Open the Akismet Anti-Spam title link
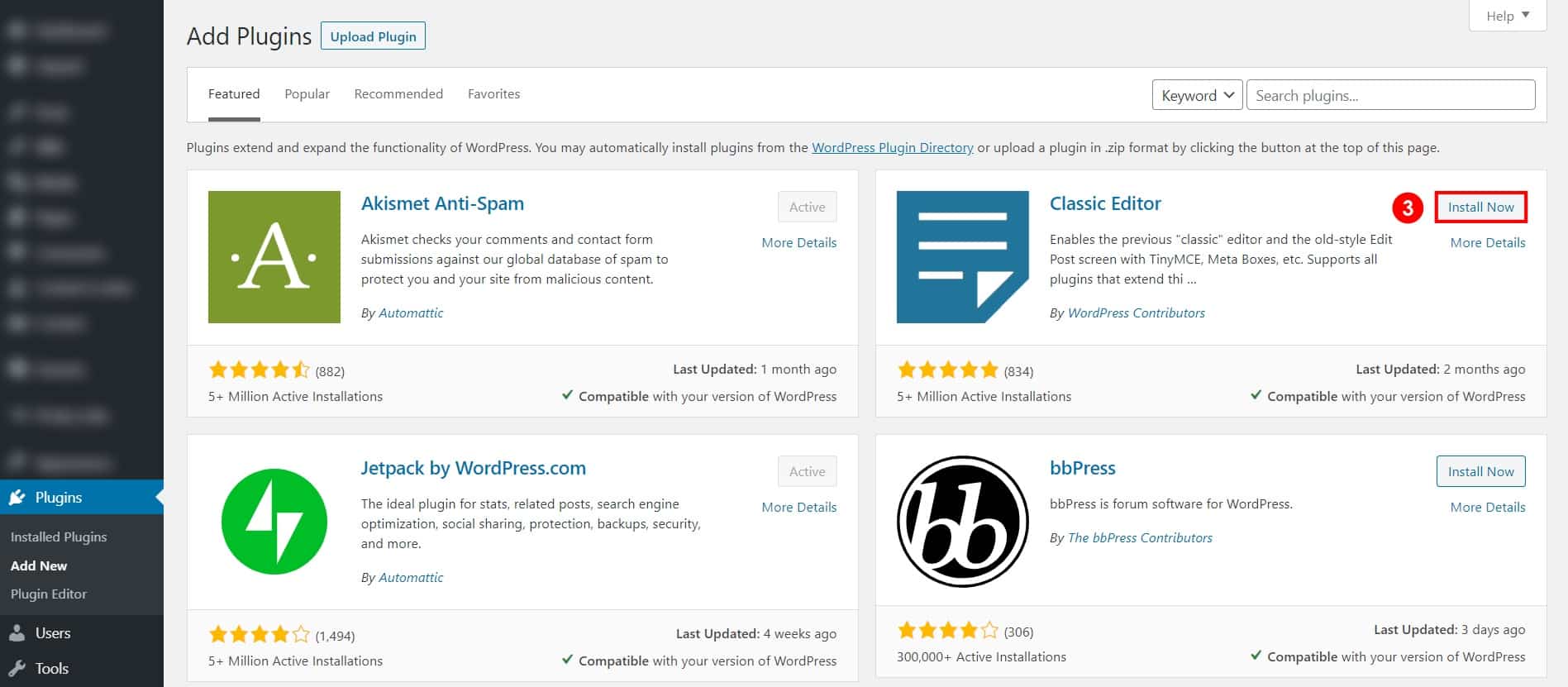Screen dimensions: 1568x687 pos(442,203)
